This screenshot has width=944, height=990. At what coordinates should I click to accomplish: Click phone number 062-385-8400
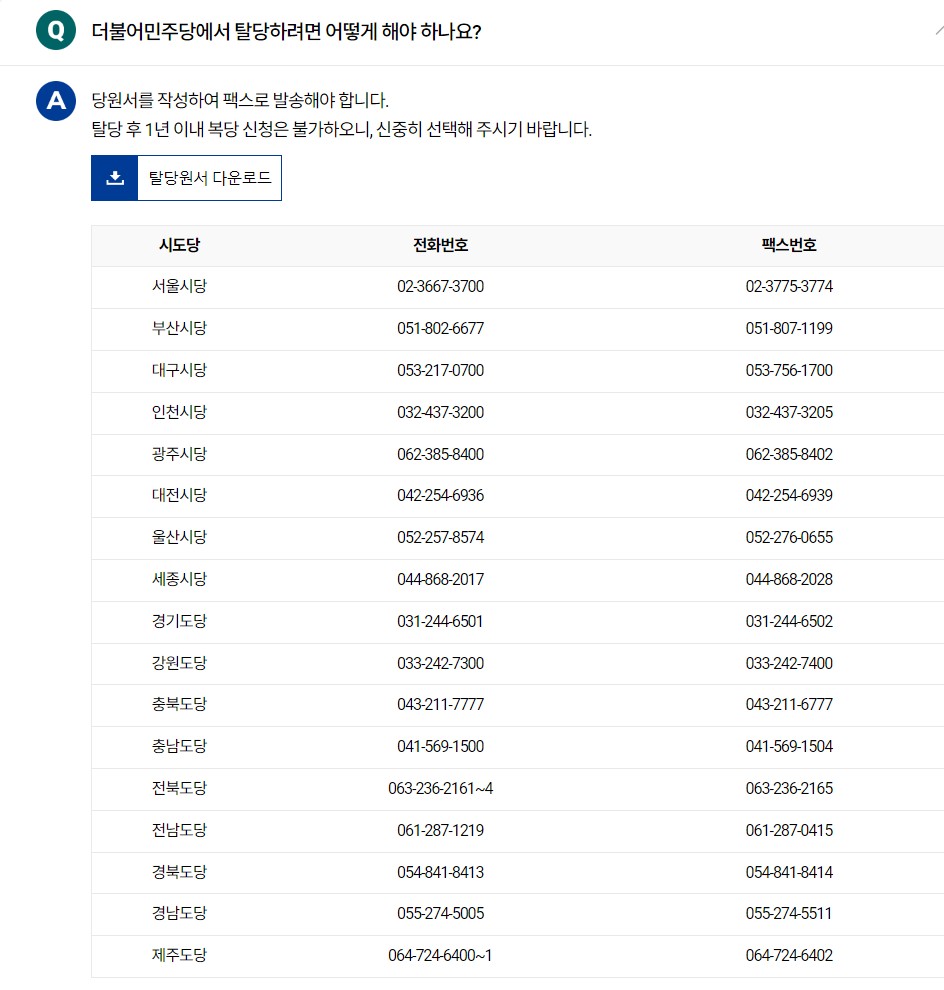(x=440, y=454)
